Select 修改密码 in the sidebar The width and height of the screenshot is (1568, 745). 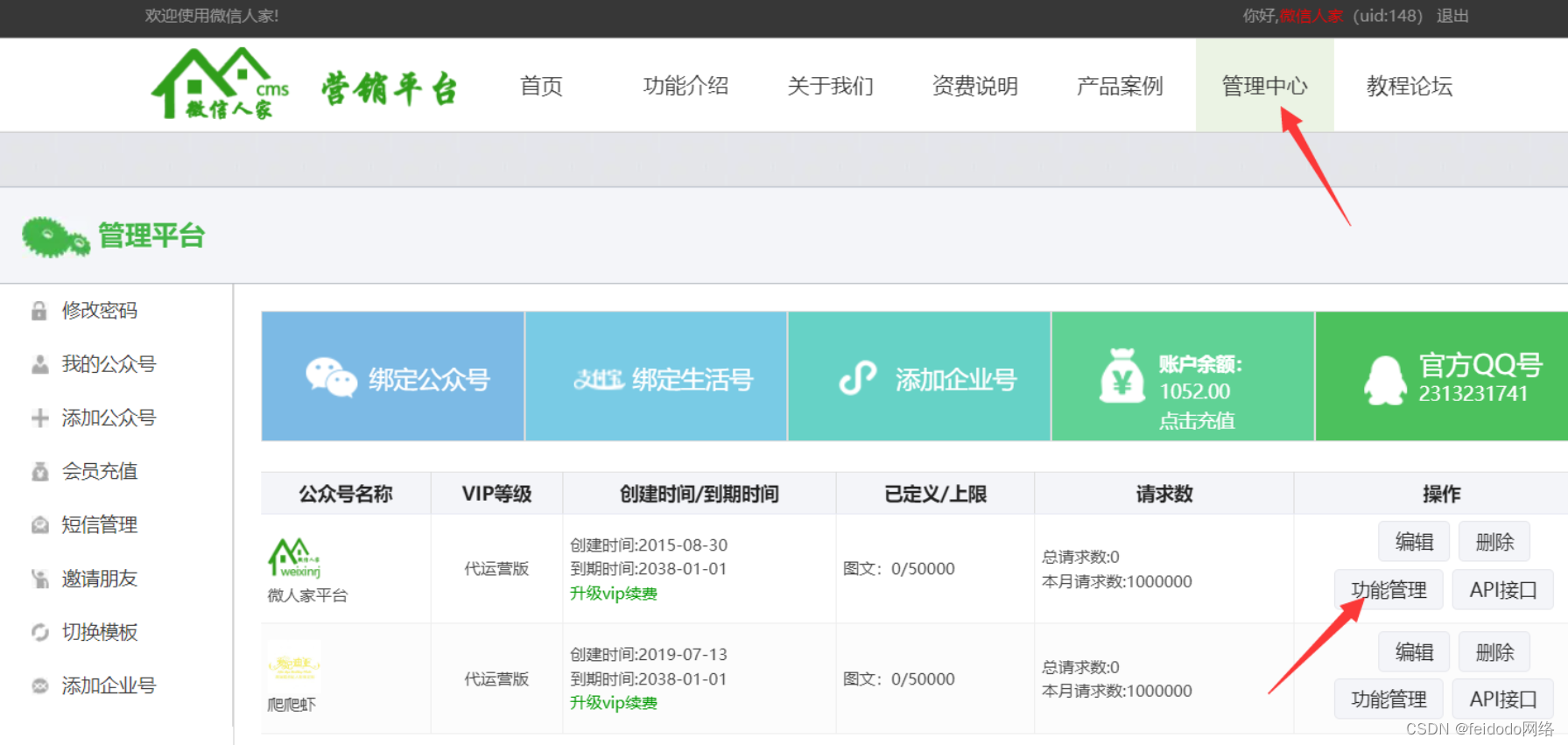tap(100, 311)
